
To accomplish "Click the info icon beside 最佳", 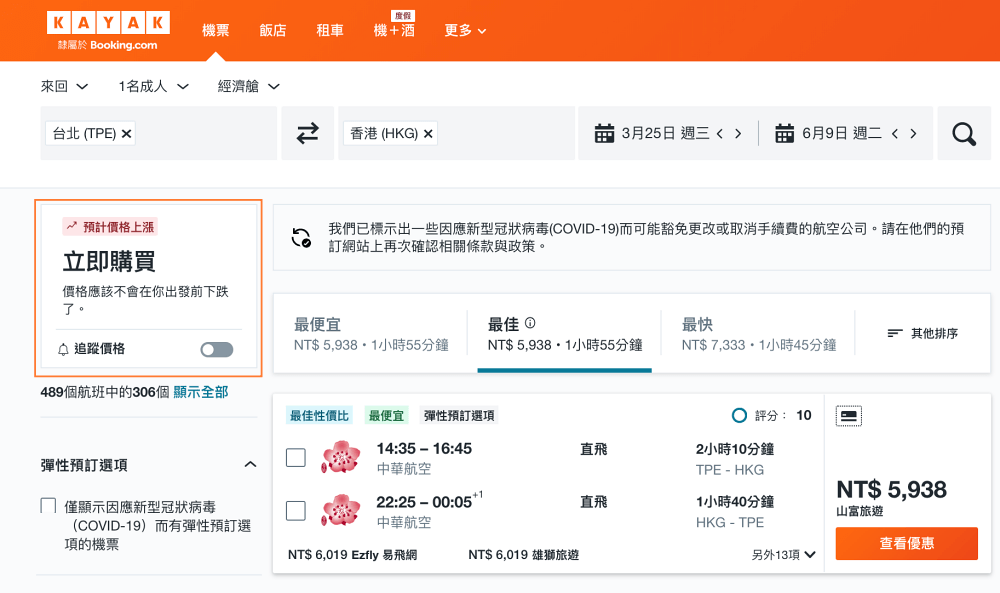I will tap(530, 323).
